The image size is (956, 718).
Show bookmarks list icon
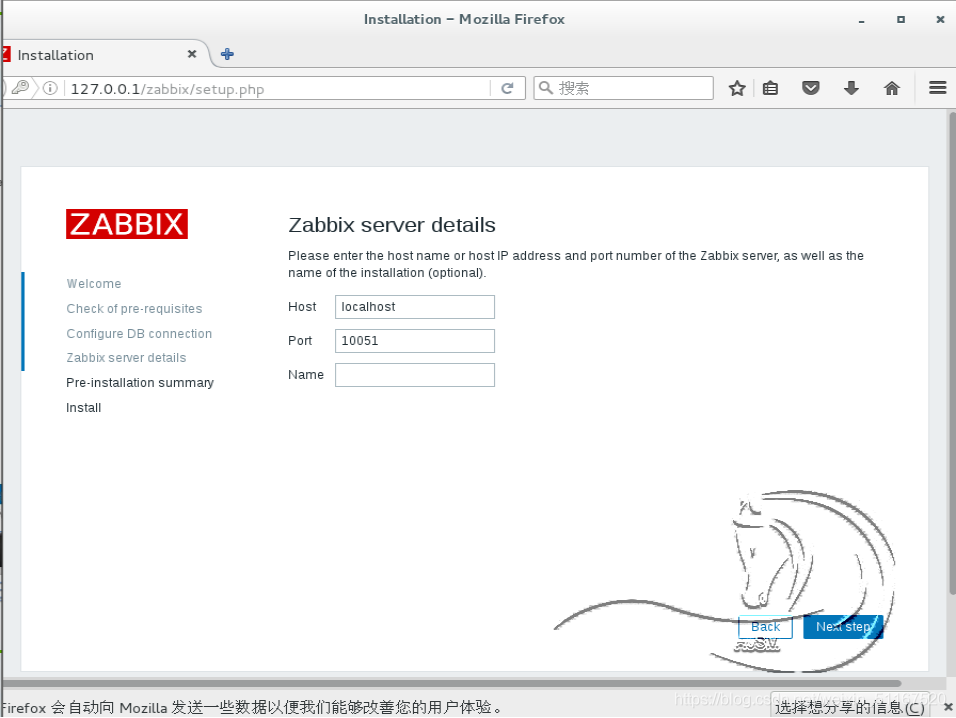tap(771, 88)
